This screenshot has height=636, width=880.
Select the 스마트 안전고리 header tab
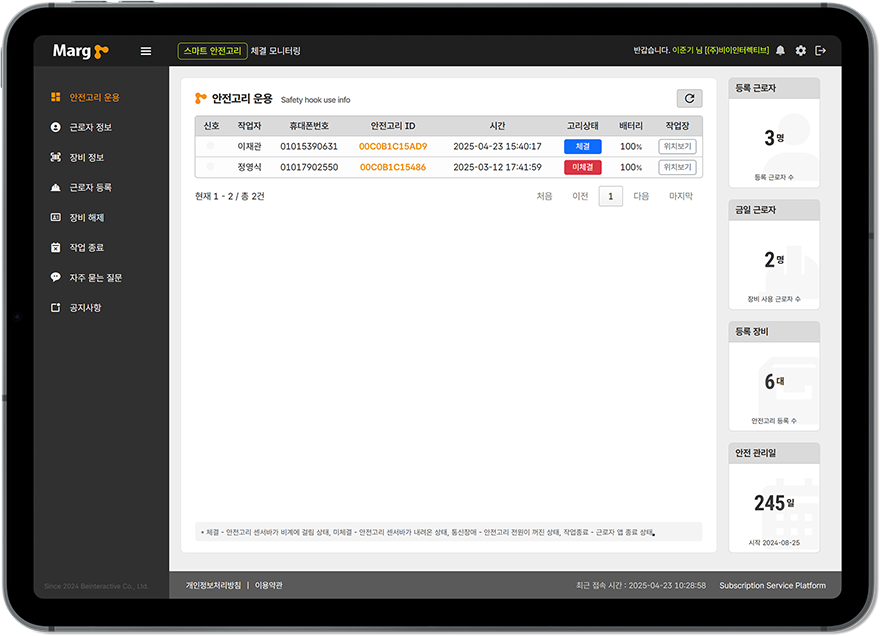pyautogui.click(x=212, y=51)
